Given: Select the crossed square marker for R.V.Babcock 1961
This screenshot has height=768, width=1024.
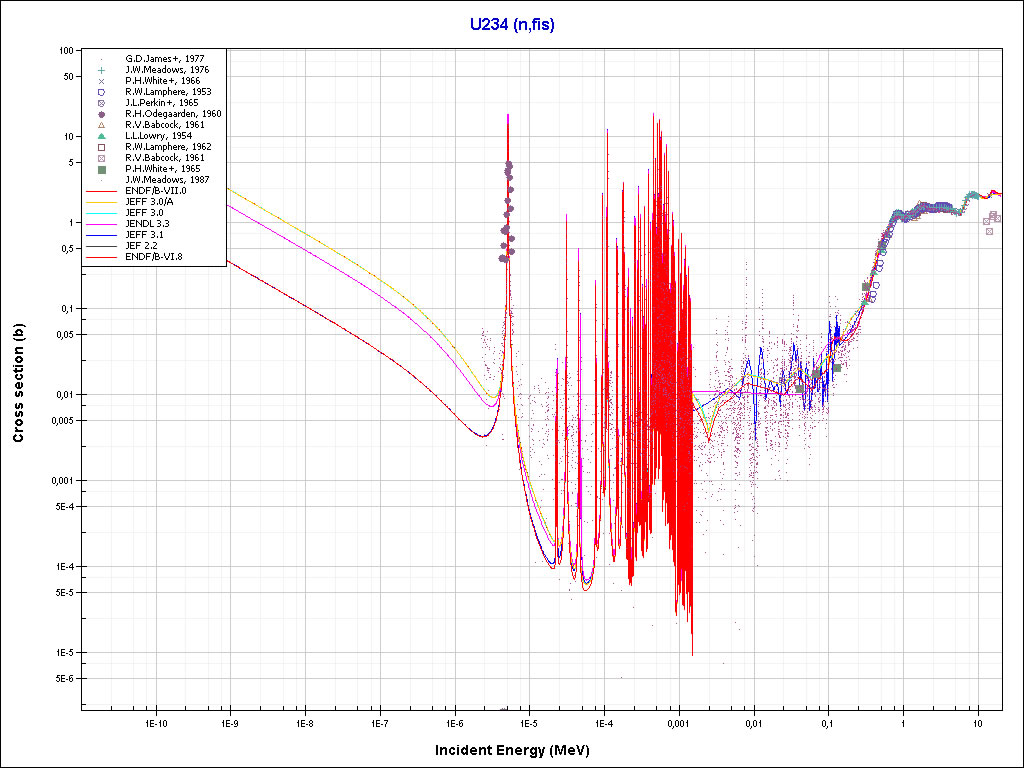Looking at the screenshot, I should coord(101,158).
